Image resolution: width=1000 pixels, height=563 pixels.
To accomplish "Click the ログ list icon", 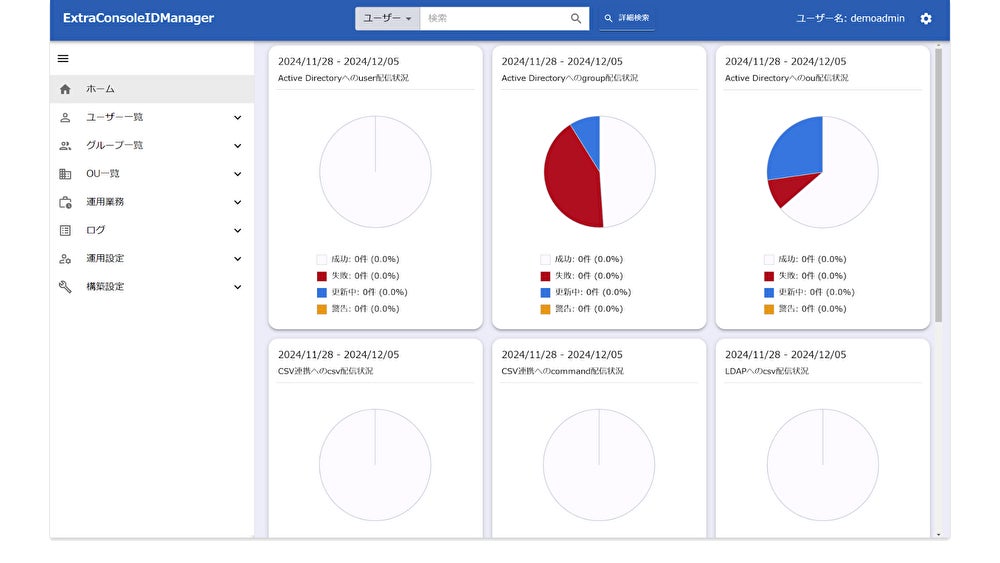I will 65,230.
